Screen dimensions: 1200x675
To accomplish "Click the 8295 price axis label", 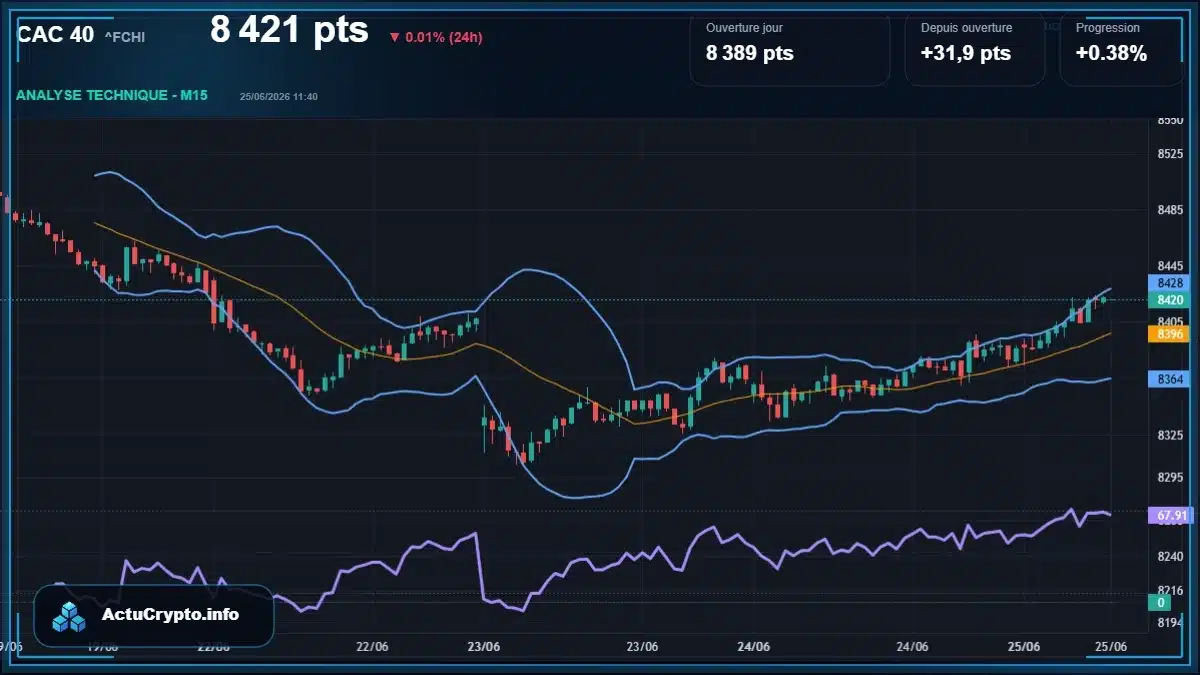I will click(x=1170, y=478).
